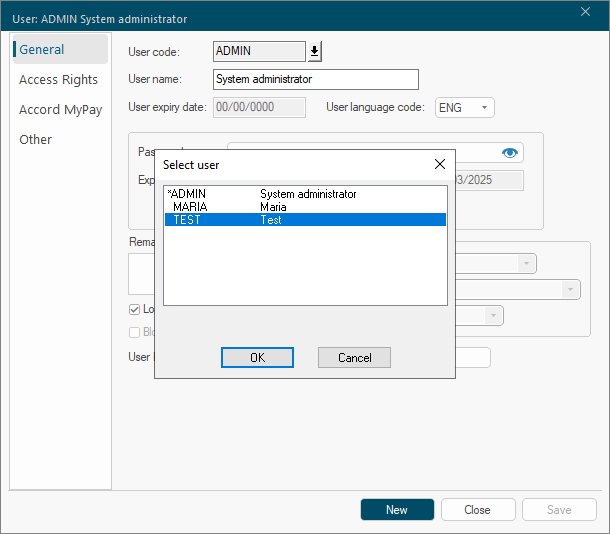Select the TEST user row
This screenshot has height=534, width=610.
[x=305, y=220]
